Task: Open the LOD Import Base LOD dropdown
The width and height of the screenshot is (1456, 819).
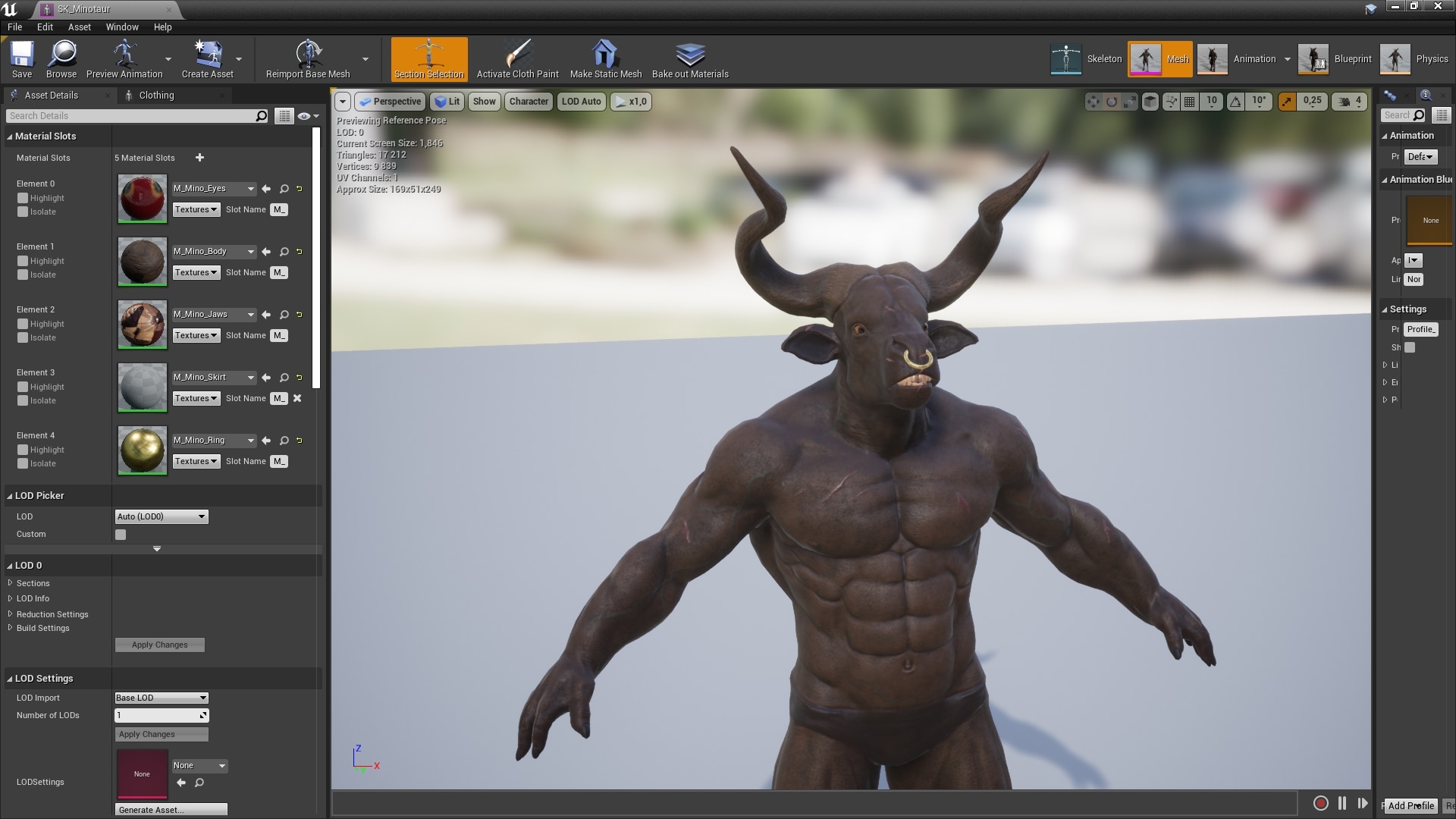Action: click(x=161, y=698)
